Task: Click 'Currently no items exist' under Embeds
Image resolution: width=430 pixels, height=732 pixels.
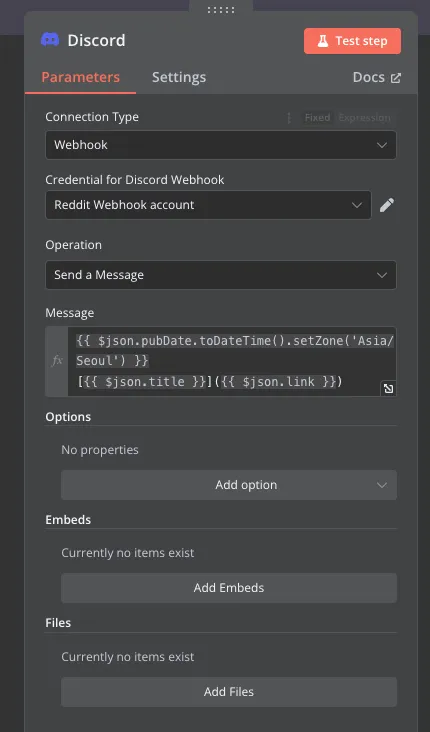Action: point(127,553)
